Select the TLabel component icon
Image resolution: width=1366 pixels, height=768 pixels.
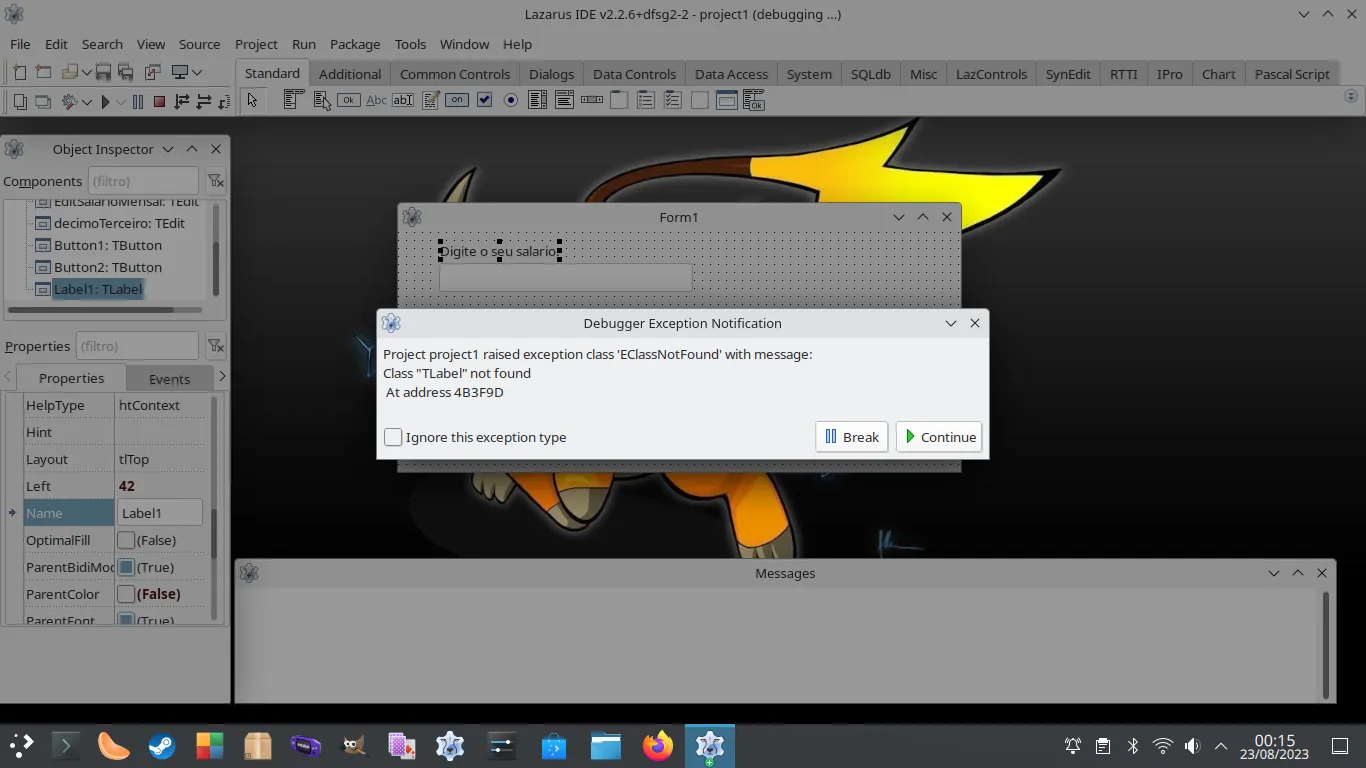click(376, 100)
